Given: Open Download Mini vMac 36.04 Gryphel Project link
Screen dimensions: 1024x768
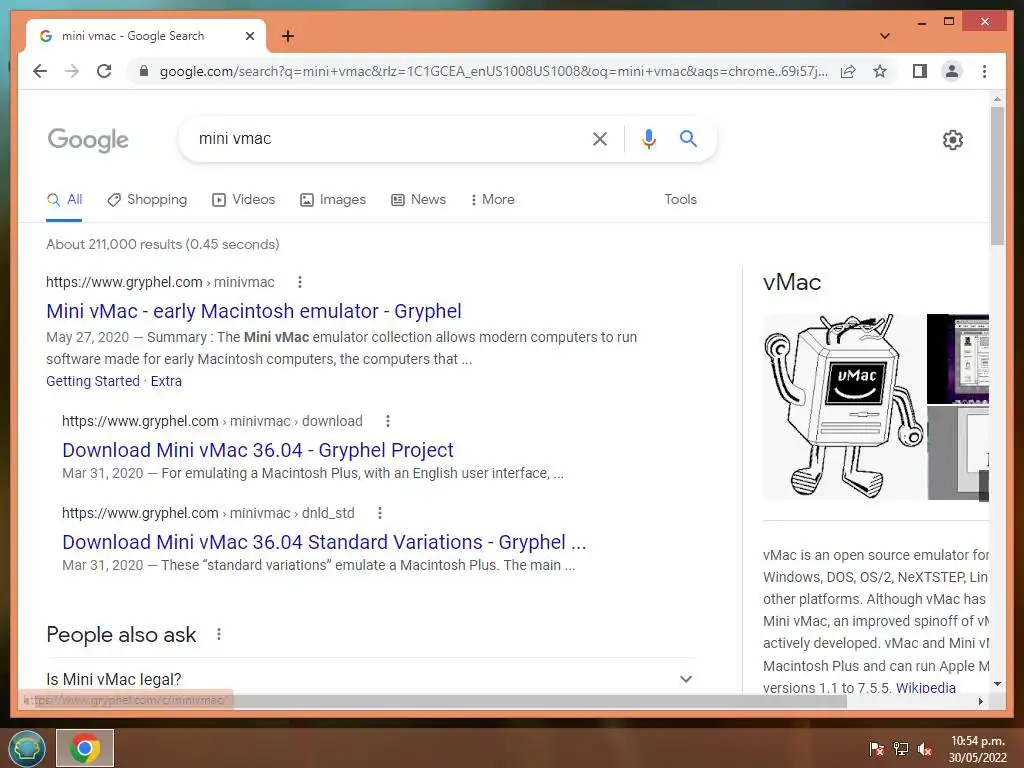Looking at the screenshot, I should coord(257,450).
